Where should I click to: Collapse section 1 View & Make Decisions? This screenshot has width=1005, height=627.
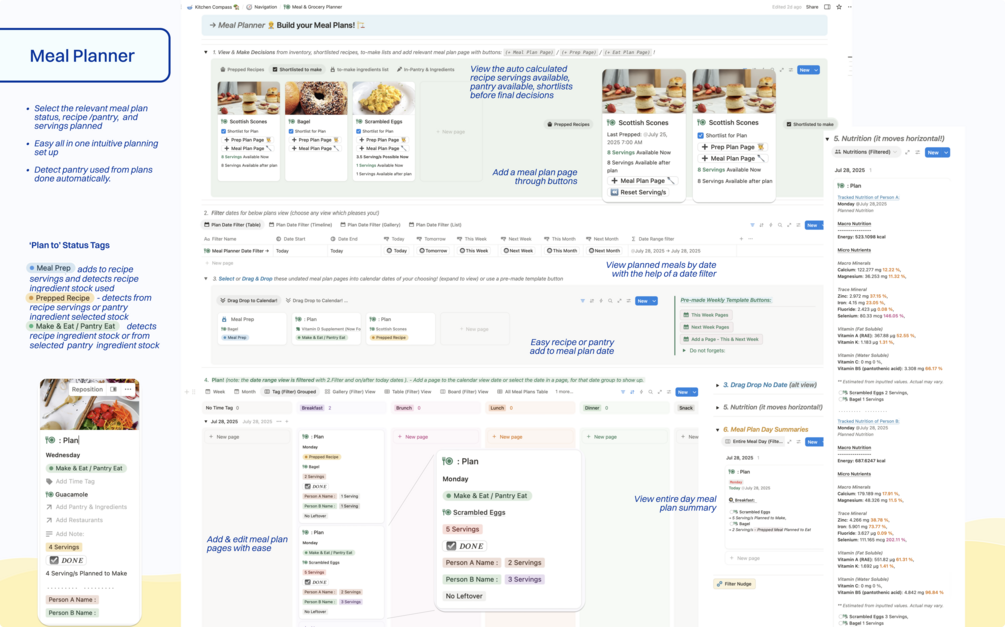tap(206, 52)
